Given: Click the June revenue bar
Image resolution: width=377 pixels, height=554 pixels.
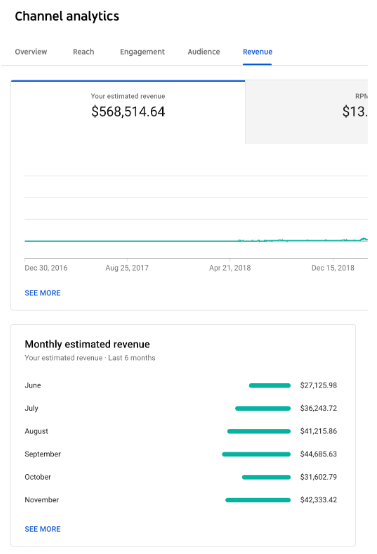Looking at the screenshot, I should click(270, 385).
